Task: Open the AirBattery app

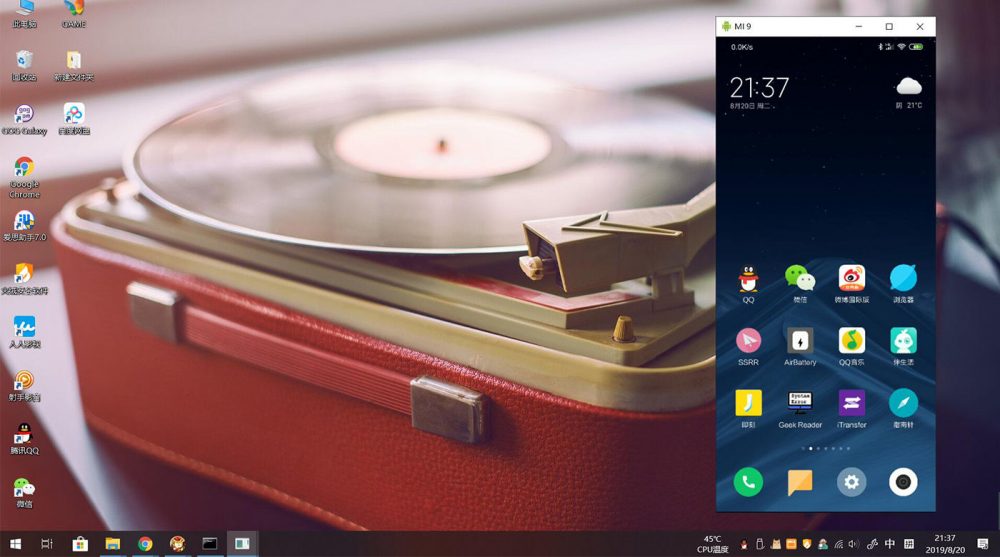Action: [800, 341]
